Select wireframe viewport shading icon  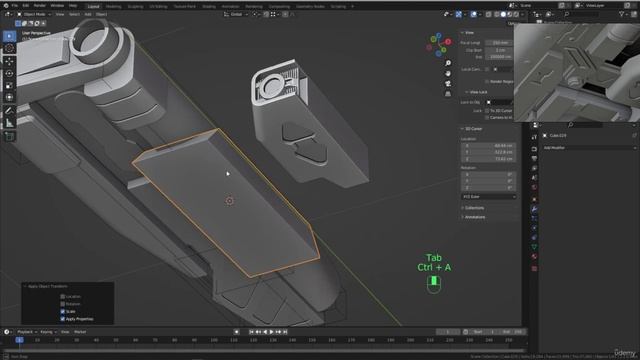point(496,14)
